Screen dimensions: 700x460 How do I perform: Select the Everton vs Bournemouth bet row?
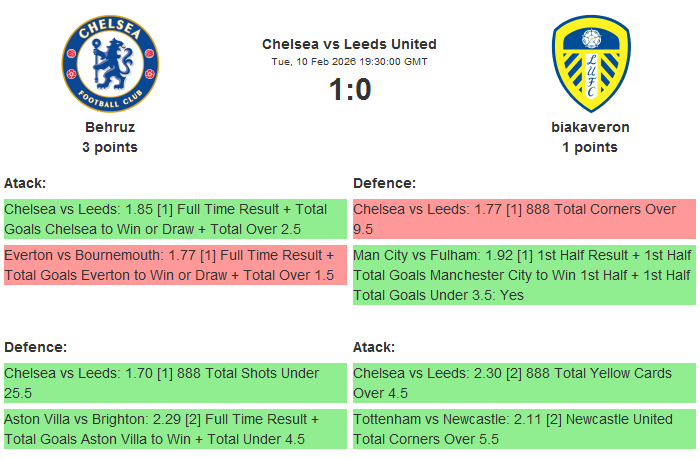coord(175,265)
